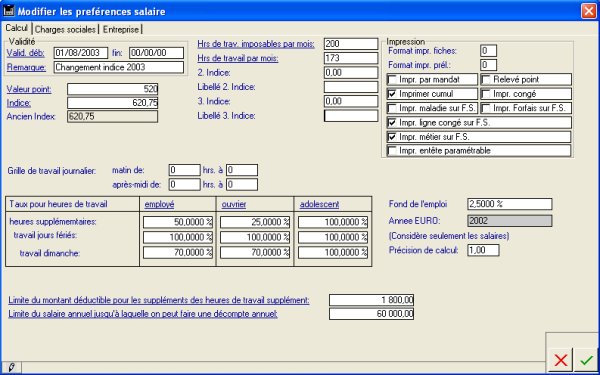Click the Format impr. fiches field
The width and height of the screenshot is (600, 375).
pyautogui.click(x=488, y=51)
